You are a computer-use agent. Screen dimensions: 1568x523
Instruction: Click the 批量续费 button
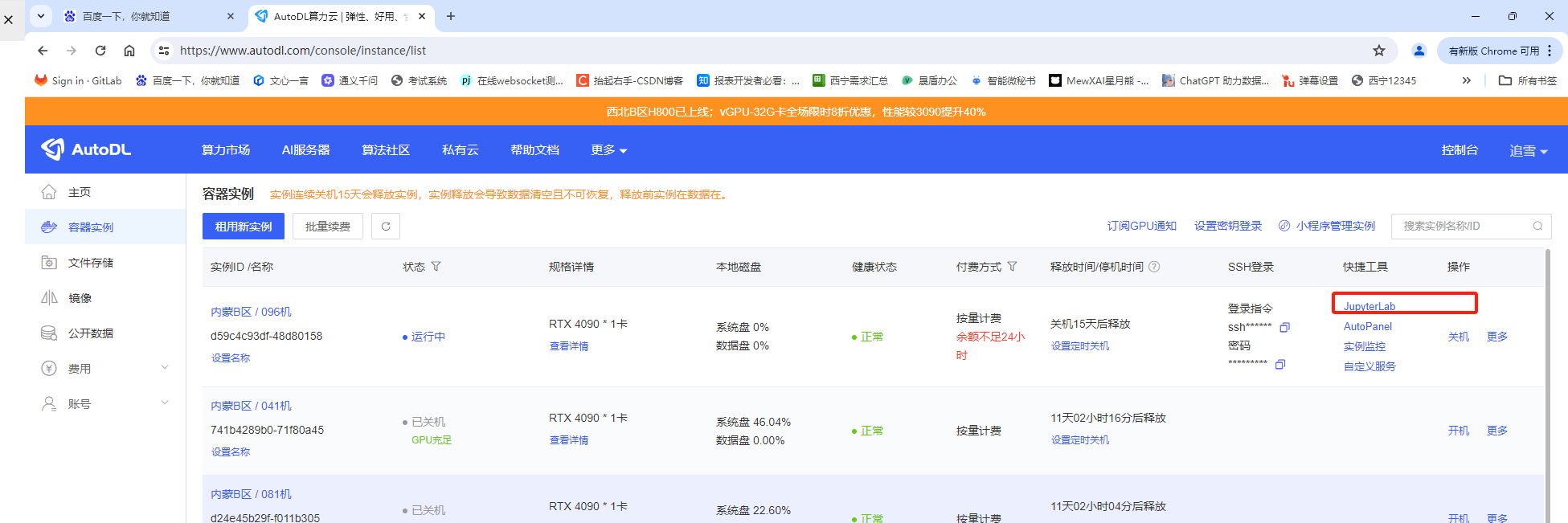(x=328, y=227)
